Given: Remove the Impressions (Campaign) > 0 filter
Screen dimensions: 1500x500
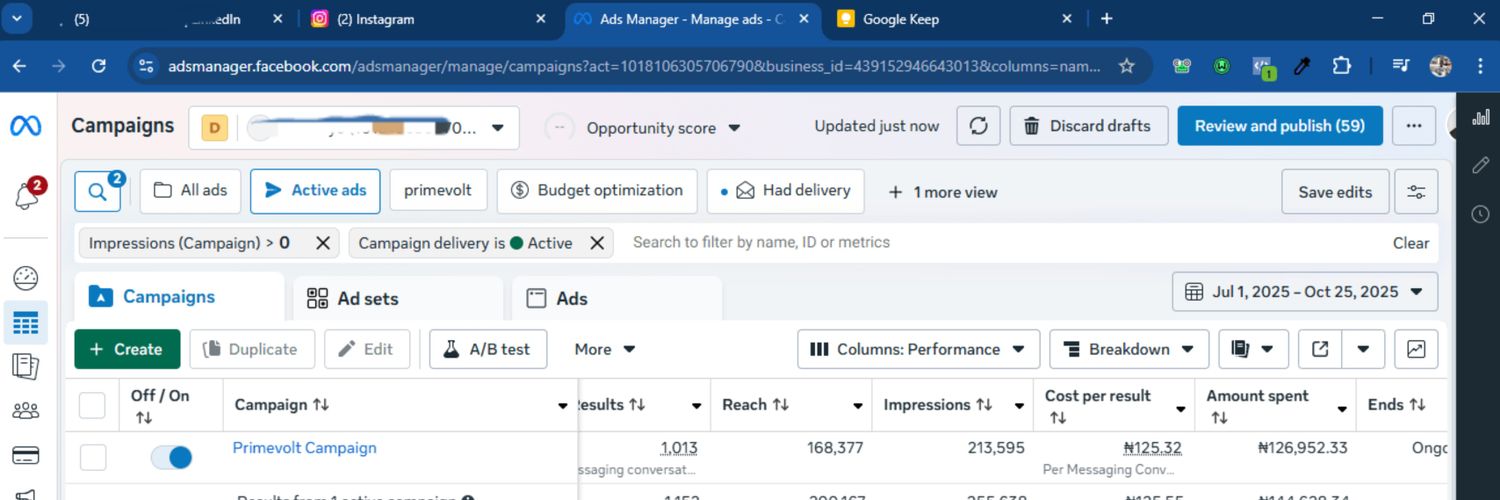Looking at the screenshot, I should [x=322, y=243].
